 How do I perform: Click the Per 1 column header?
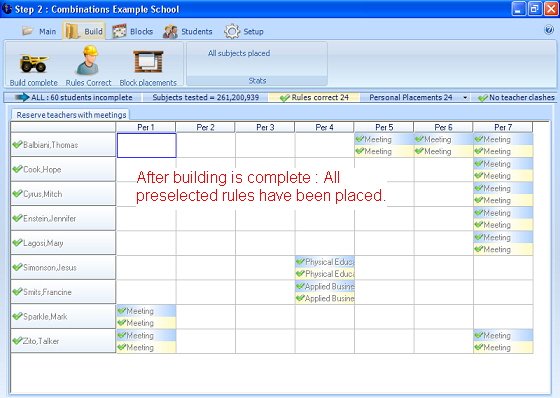tap(146, 127)
